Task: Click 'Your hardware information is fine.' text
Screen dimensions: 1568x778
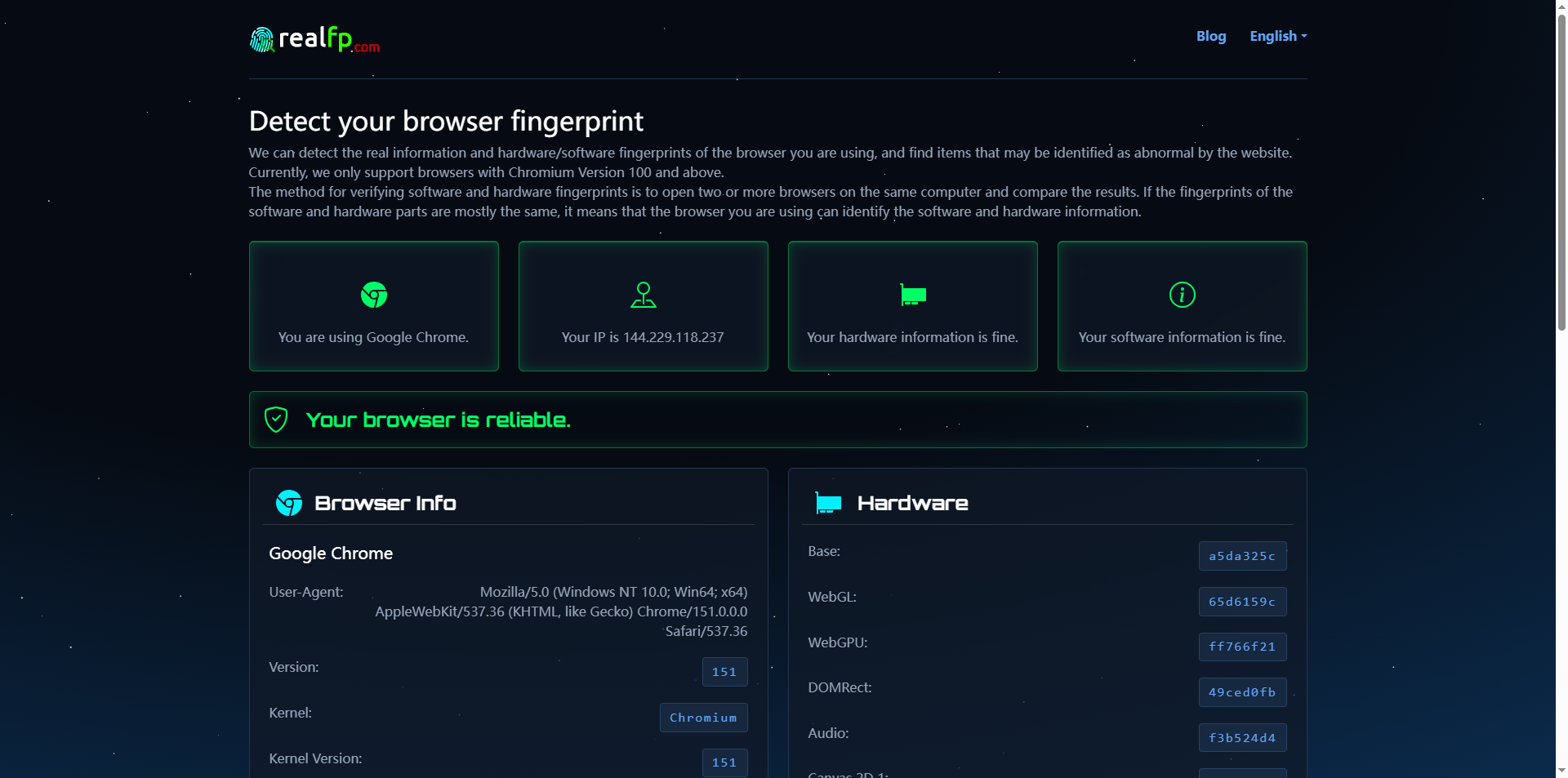Action: [912, 337]
